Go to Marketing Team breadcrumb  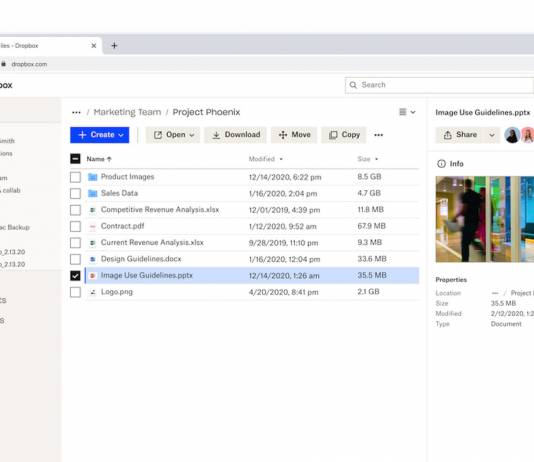(127, 112)
